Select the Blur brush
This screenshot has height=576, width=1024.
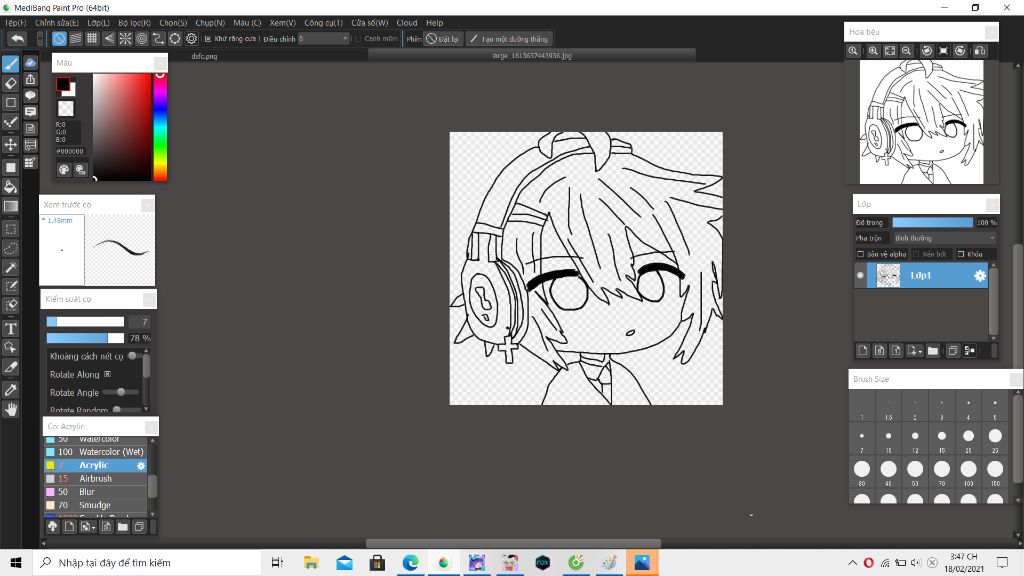point(95,492)
